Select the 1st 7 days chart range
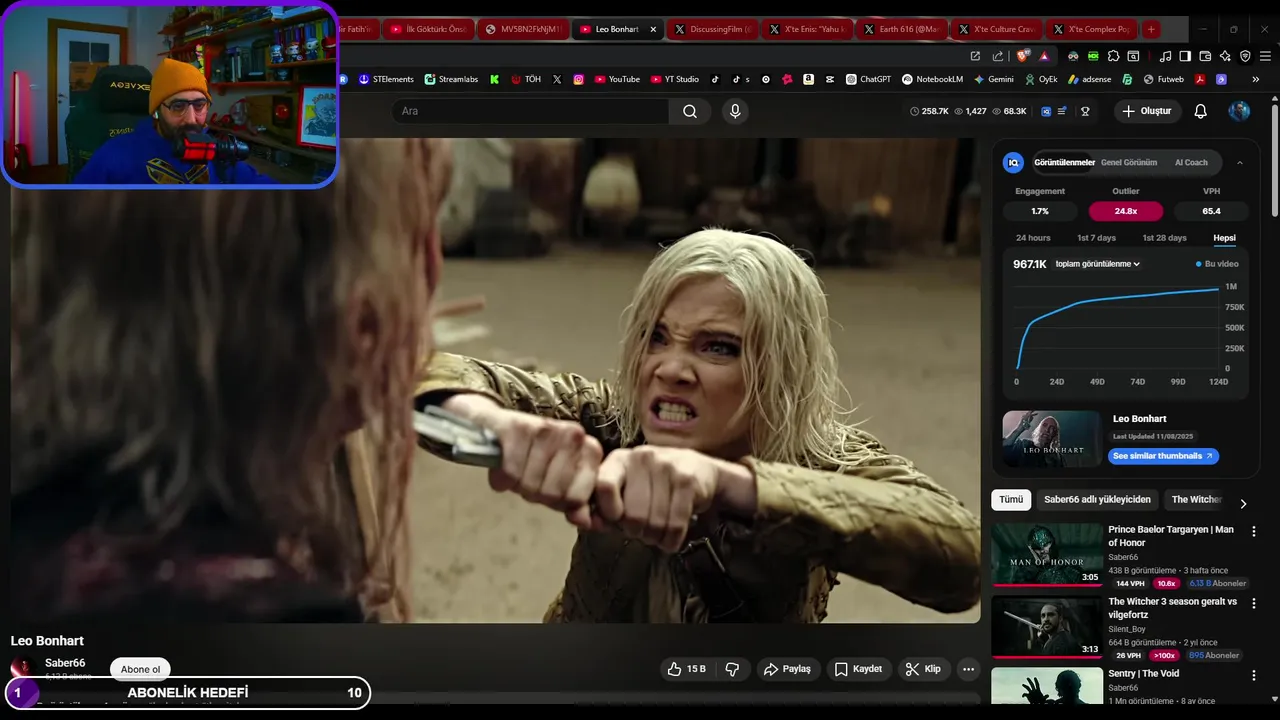The image size is (1280, 720). [x=1096, y=238]
